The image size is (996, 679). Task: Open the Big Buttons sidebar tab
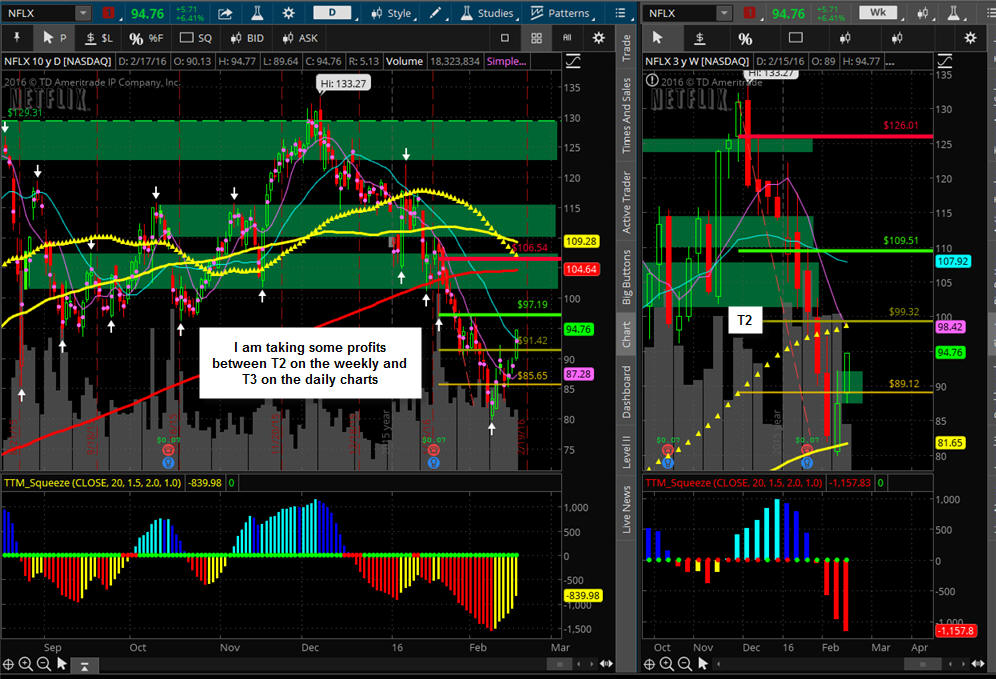click(x=626, y=276)
